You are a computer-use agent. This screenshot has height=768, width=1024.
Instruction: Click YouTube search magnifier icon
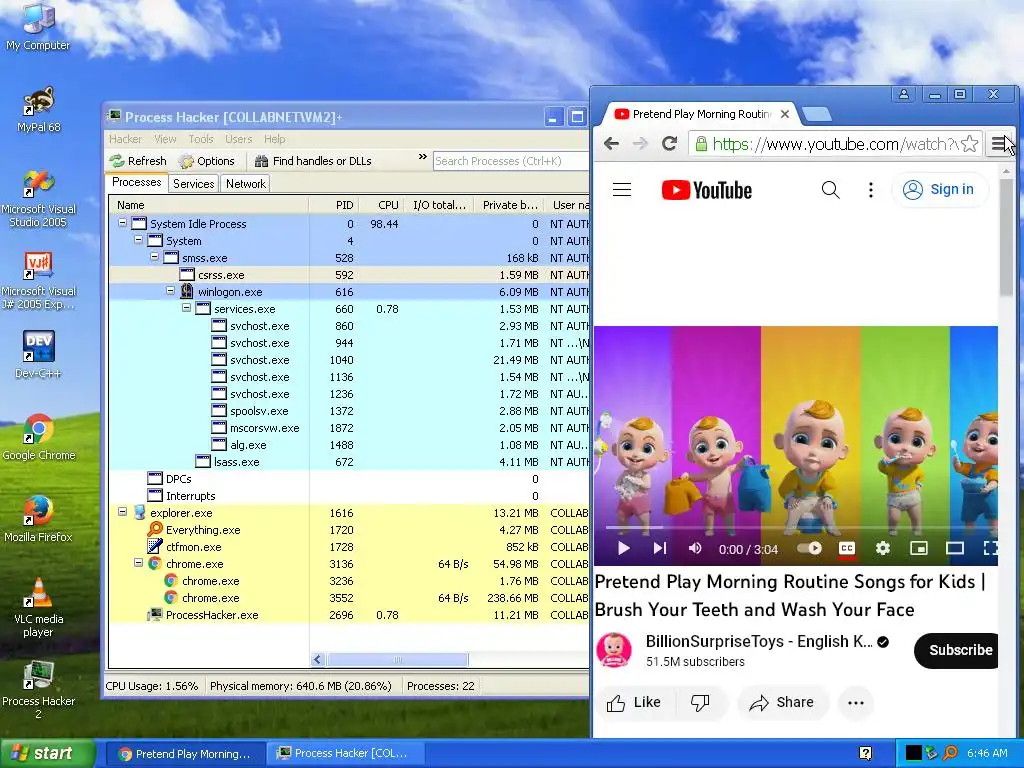point(830,190)
